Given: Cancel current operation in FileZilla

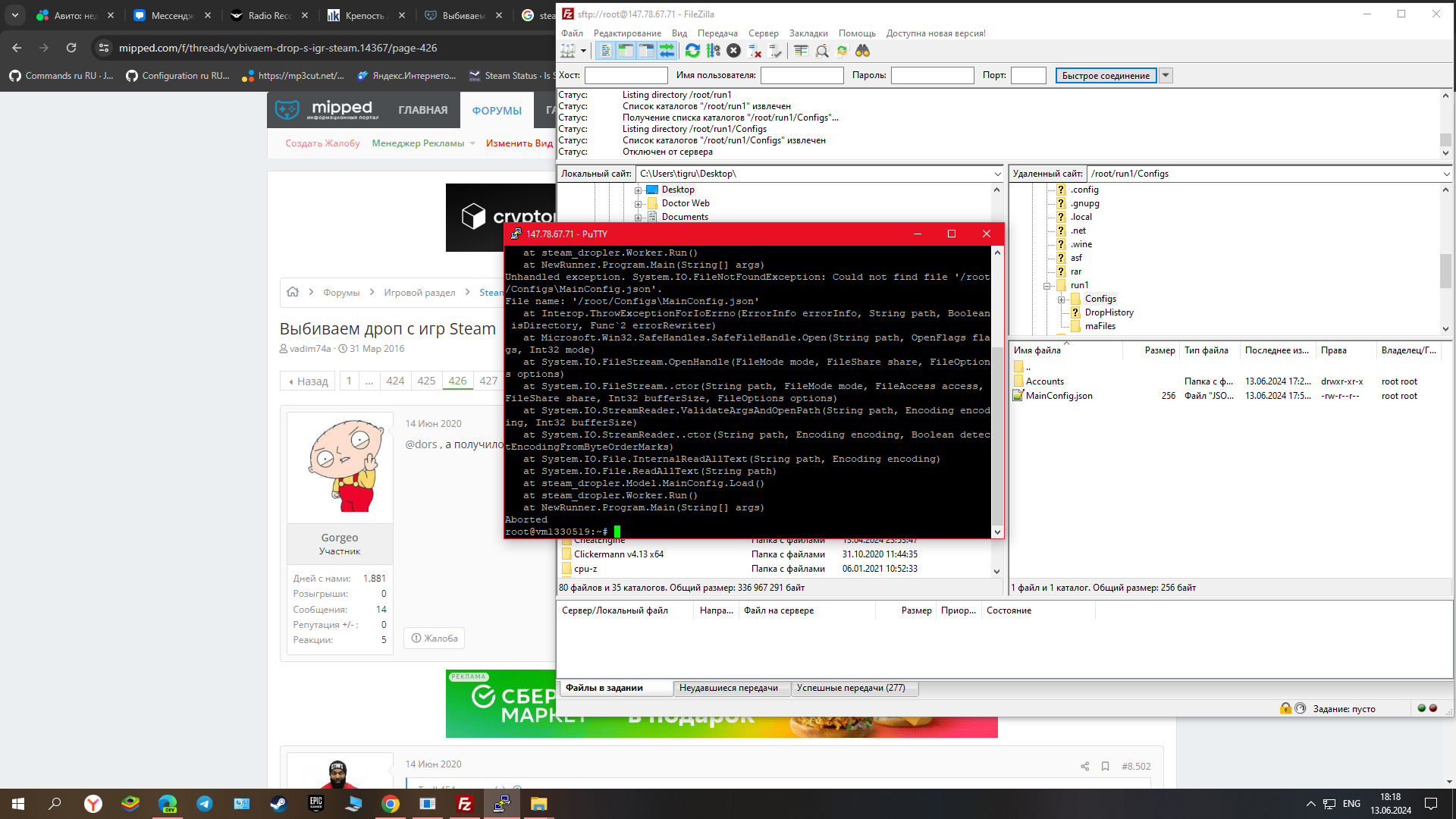Looking at the screenshot, I should point(733,51).
